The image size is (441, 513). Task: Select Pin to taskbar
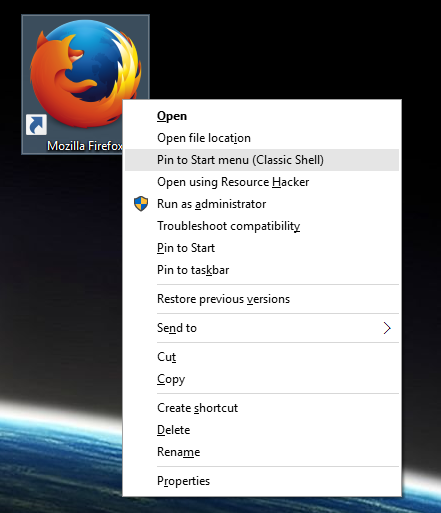(262, 270)
